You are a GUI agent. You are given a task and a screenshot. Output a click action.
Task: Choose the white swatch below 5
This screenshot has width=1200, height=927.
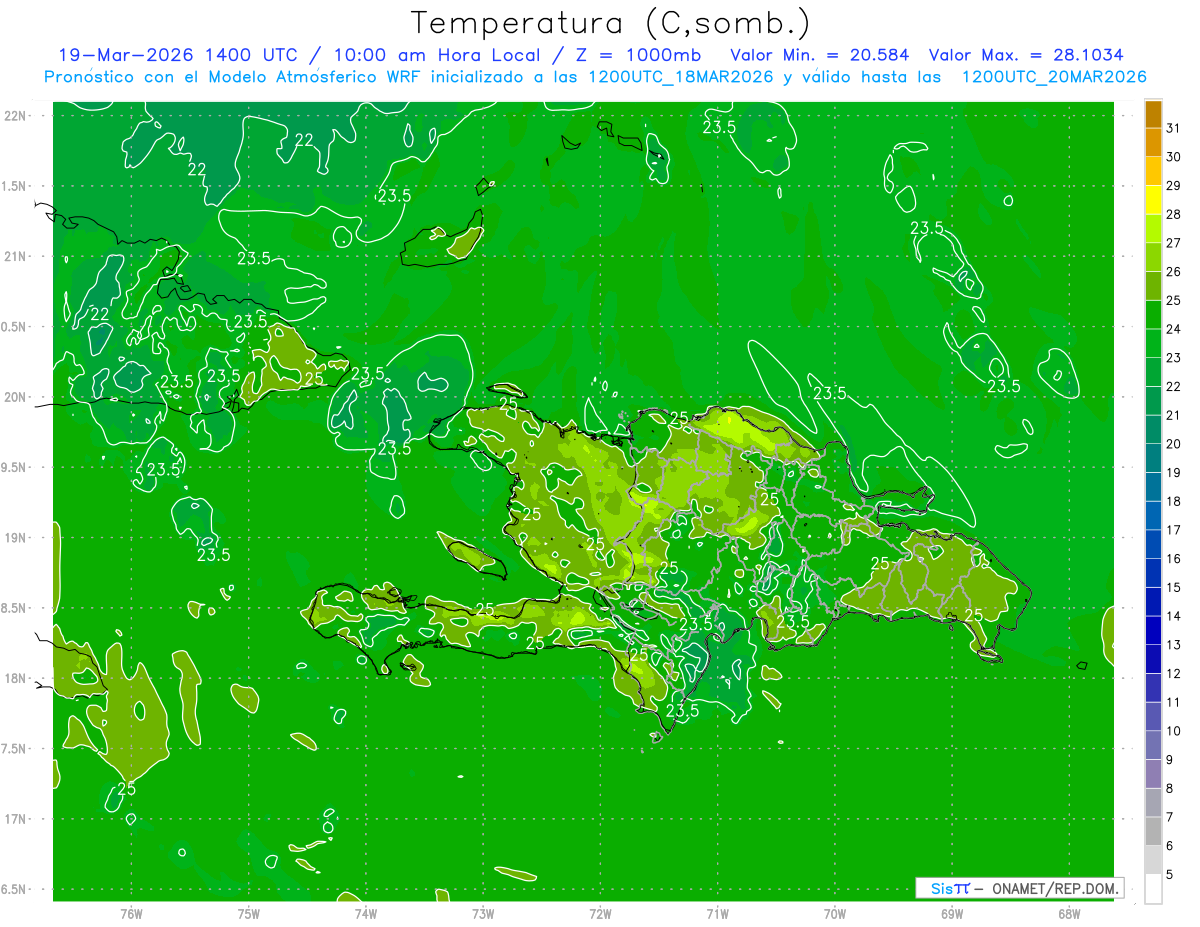click(x=1153, y=888)
